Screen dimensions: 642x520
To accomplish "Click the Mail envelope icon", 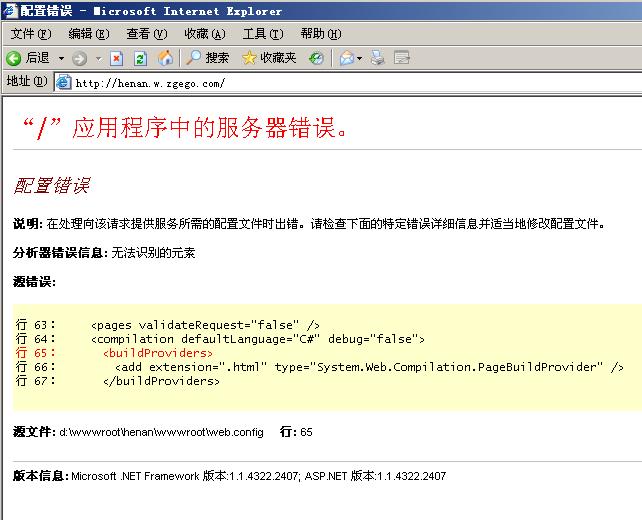I will tap(346, 58).
